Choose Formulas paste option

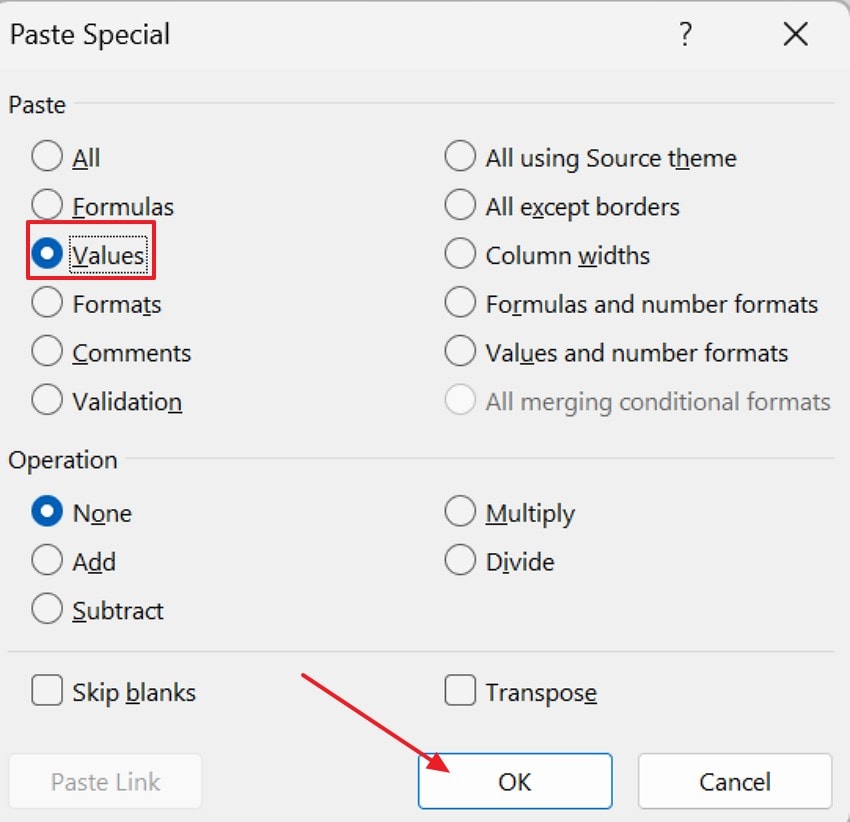coord(47,205)
